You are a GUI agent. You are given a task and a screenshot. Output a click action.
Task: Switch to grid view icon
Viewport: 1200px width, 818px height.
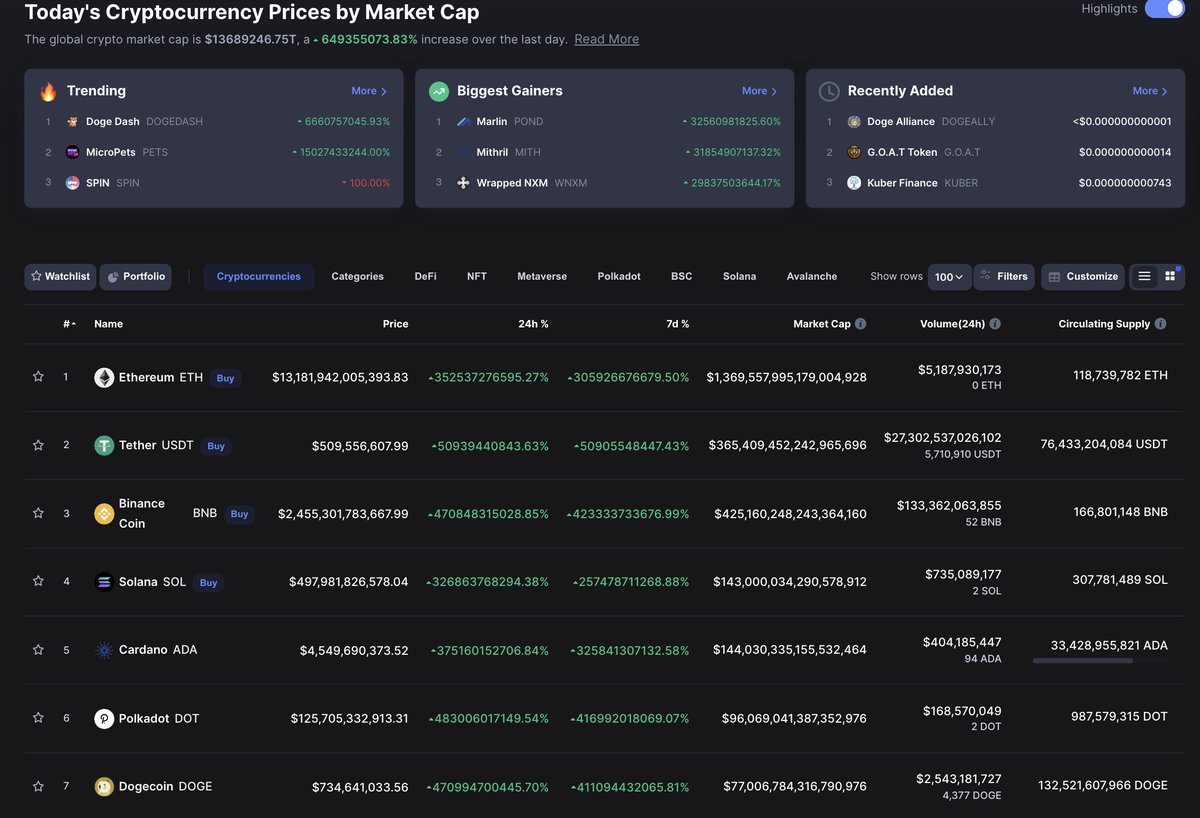1170,277
